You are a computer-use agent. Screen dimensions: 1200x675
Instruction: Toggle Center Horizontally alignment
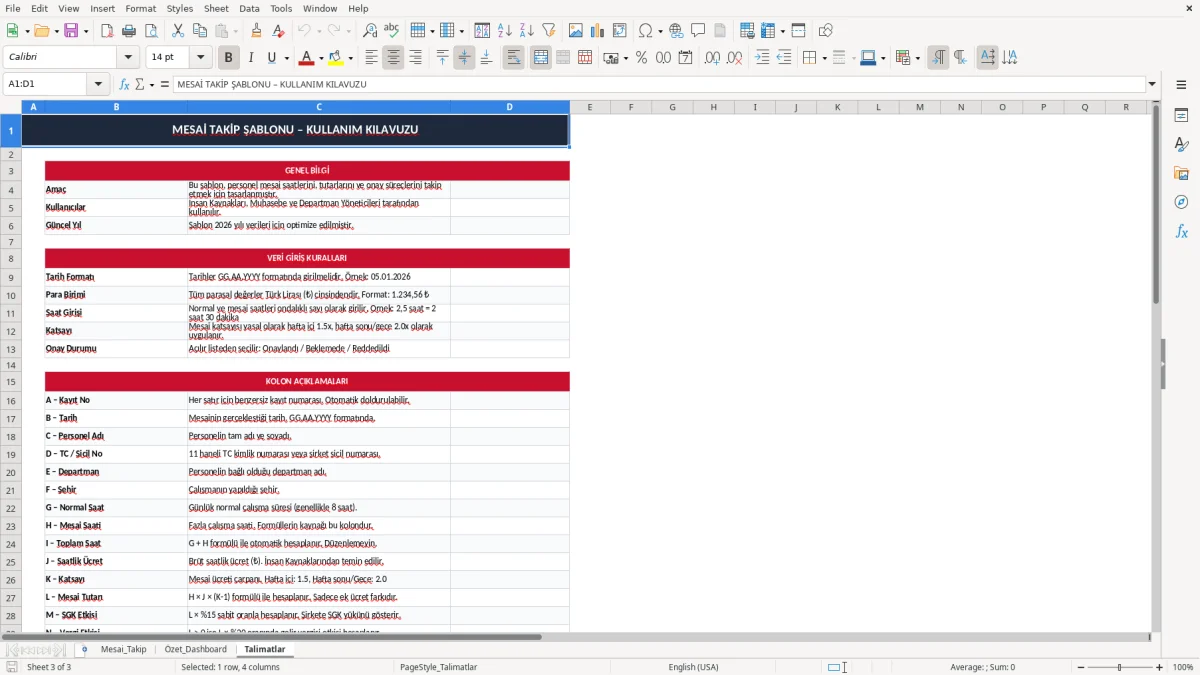coord(393,58)
